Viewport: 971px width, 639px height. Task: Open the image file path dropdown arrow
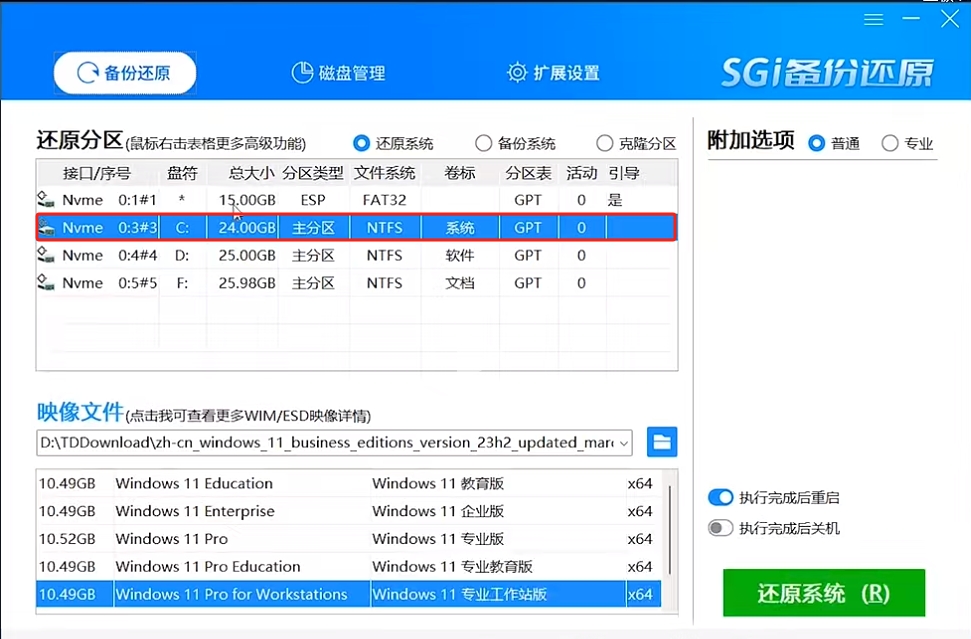tap(626, 443)
